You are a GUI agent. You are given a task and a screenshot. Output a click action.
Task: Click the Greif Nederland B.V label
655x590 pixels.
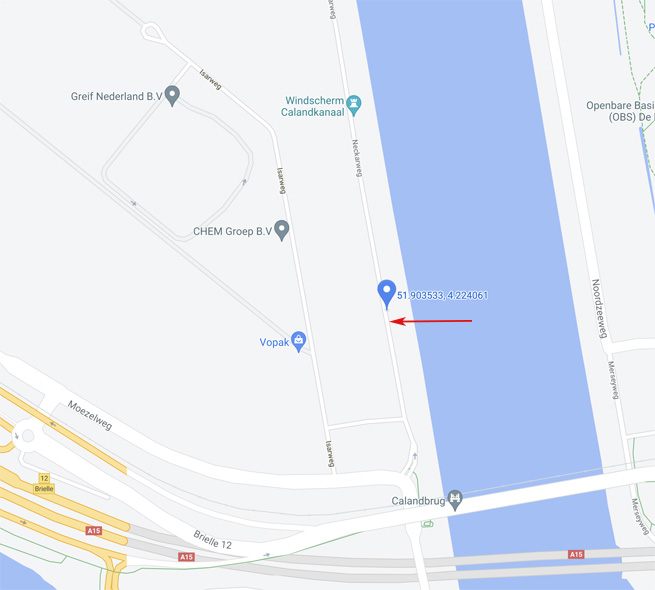[117, 97]
